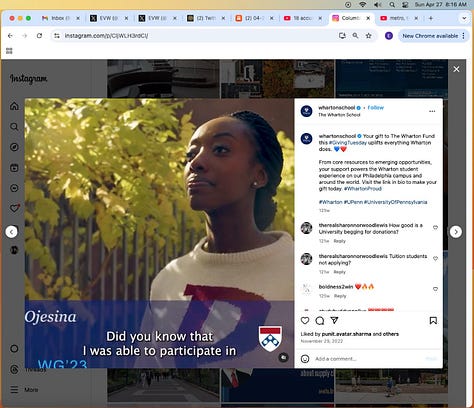Viewport: 474px width, 408px height.
Task: Switch to the YouTube '18 accu' tab
Action: 303,18
